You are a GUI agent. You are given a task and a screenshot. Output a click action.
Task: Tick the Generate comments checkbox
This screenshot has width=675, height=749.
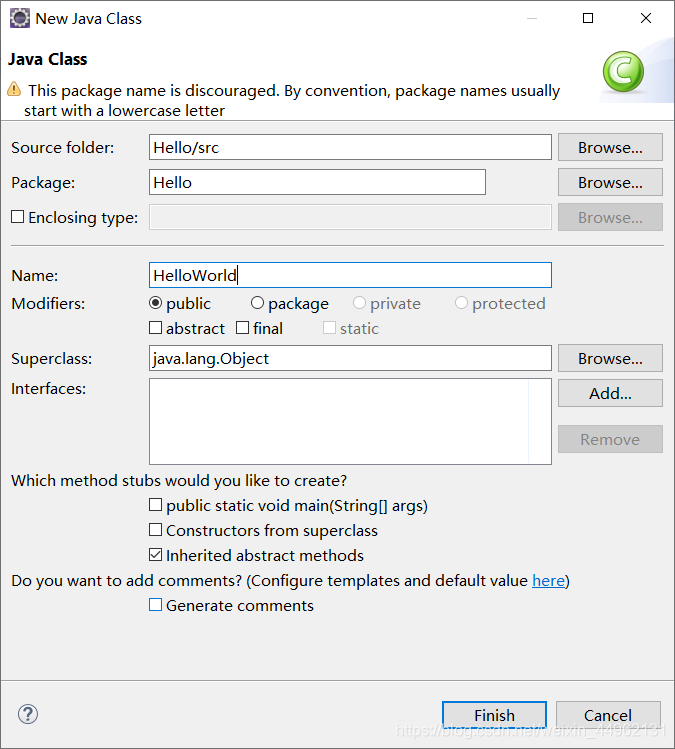(155, 605)
